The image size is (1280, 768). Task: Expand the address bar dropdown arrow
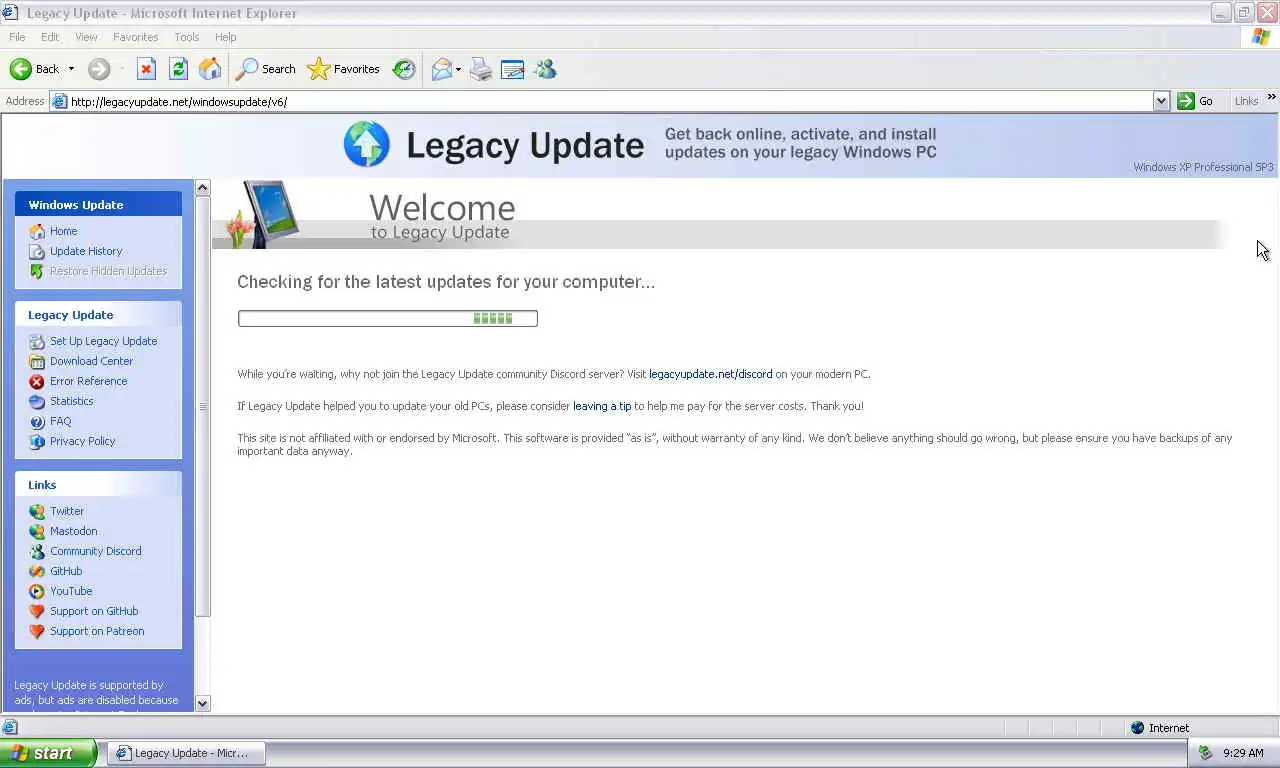click(x=1161, y=101)
